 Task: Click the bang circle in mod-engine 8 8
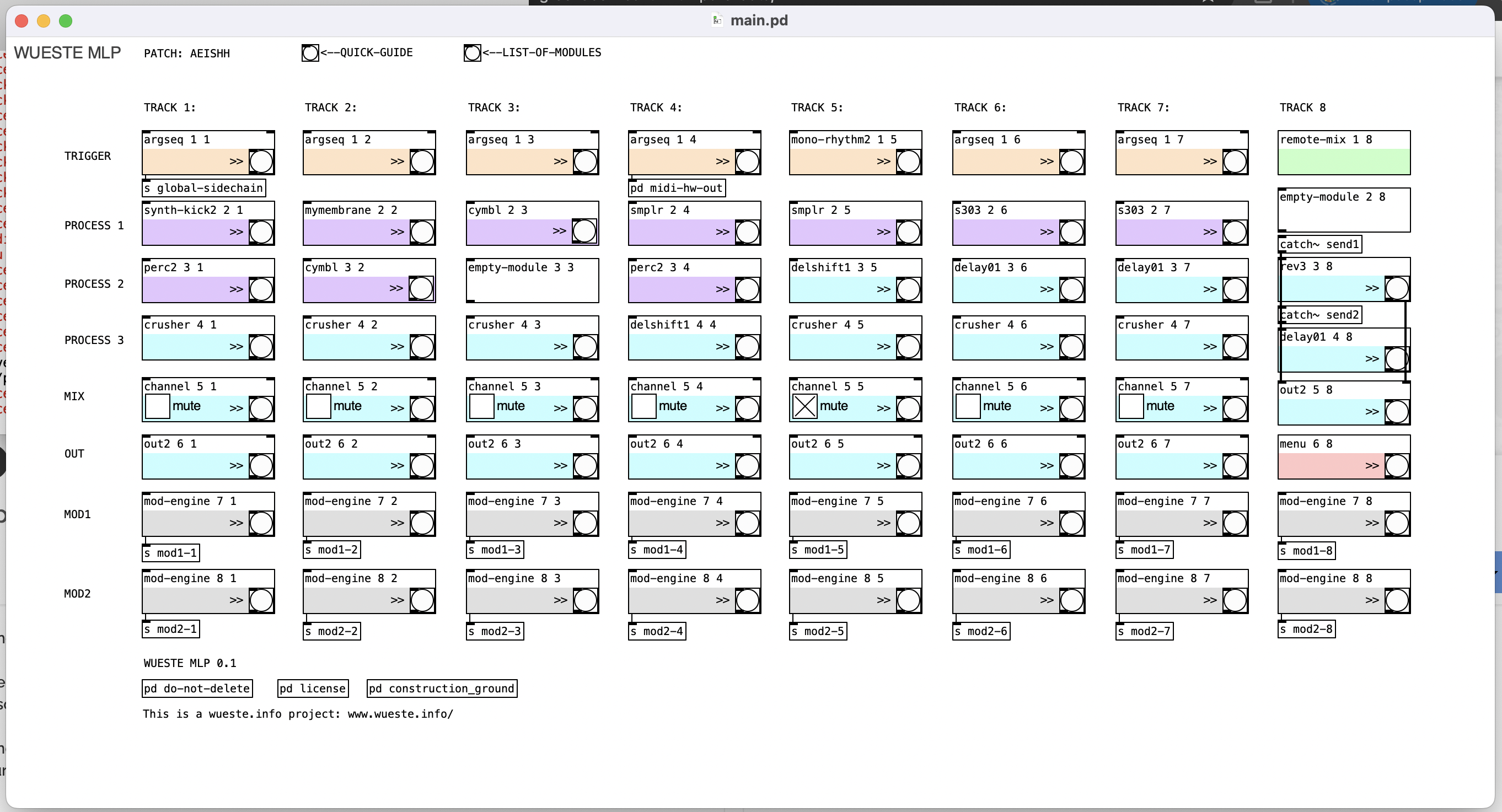click(x=1397, y=600)
